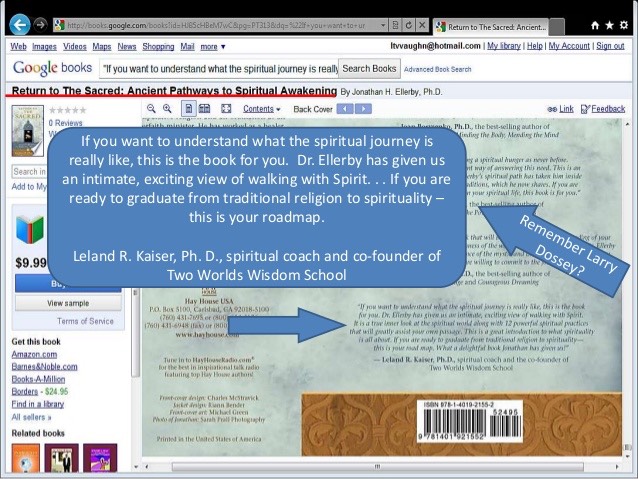The height and width of the screenshot is (479, 638).
Task: Click the Search Books button
Action: 369,69
